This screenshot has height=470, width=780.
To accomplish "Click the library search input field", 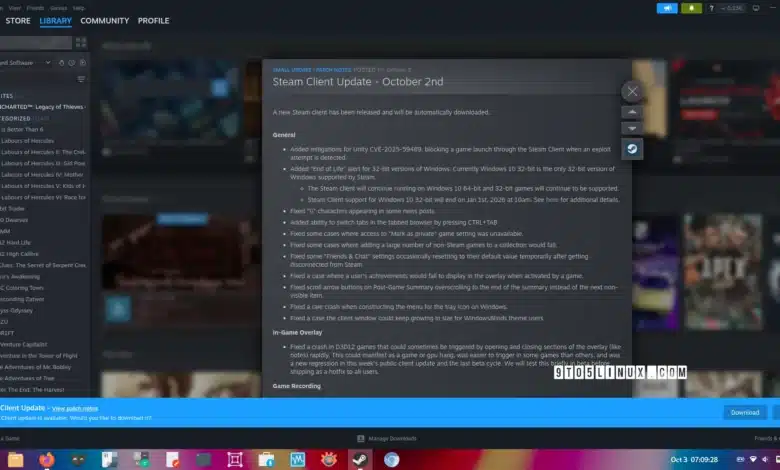I will coord(36,43).
